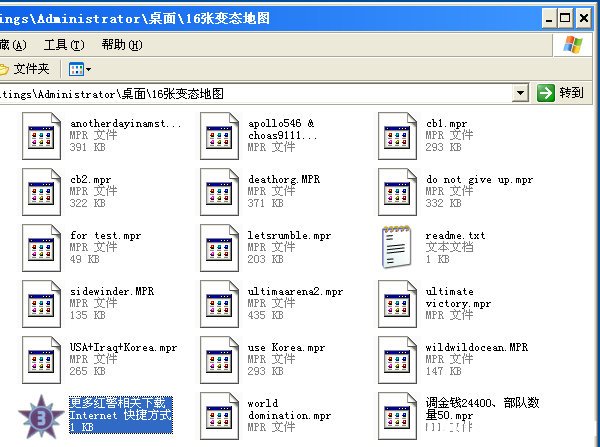This screenshot has height=447, width=600.
Task: Expand the address bar dropdown arrow
Action: 520,93
